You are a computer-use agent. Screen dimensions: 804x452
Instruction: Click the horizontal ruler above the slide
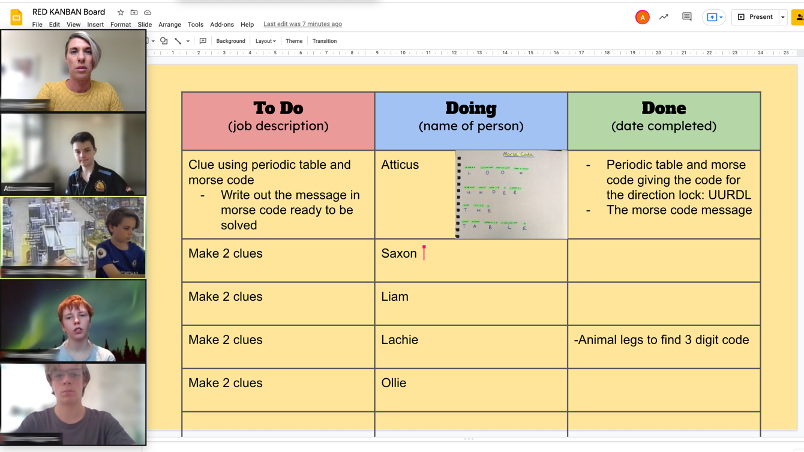coord(472,53)
